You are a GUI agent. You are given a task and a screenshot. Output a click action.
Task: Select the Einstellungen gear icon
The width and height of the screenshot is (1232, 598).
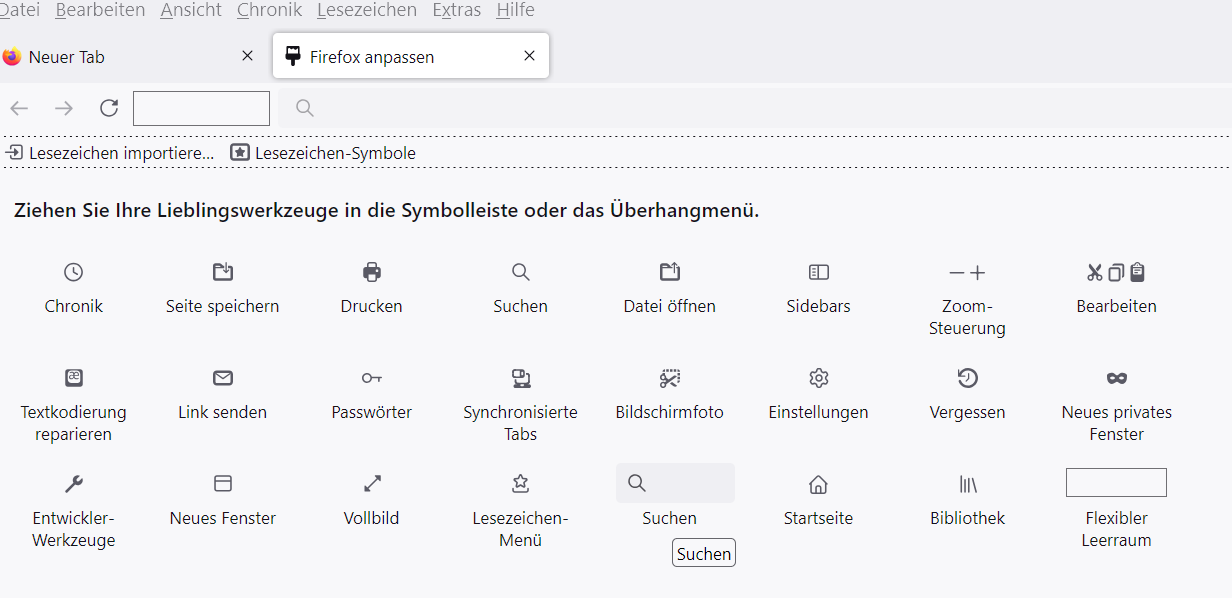[x=818, y=378]
